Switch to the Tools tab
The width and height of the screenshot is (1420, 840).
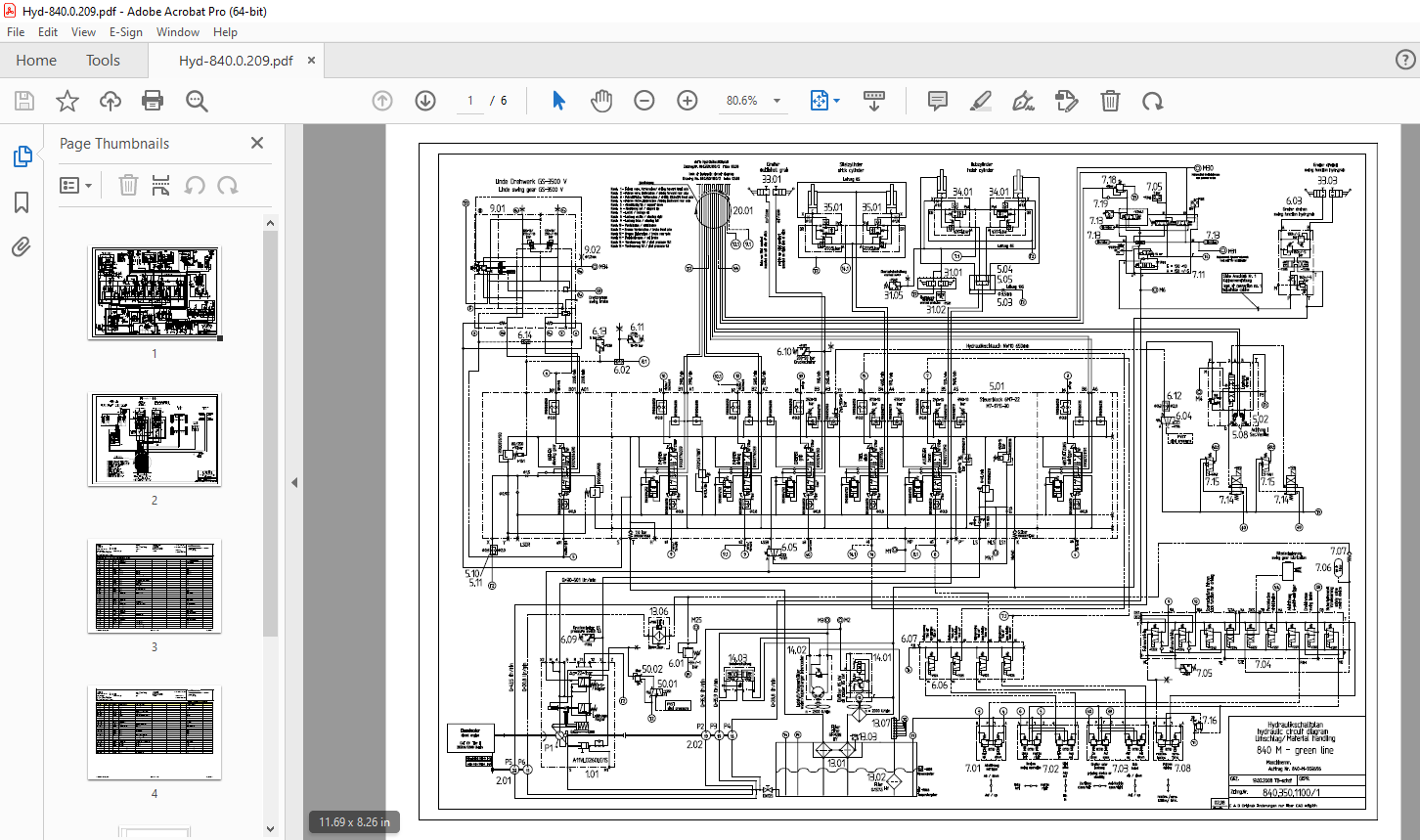(x=103, y=60)
